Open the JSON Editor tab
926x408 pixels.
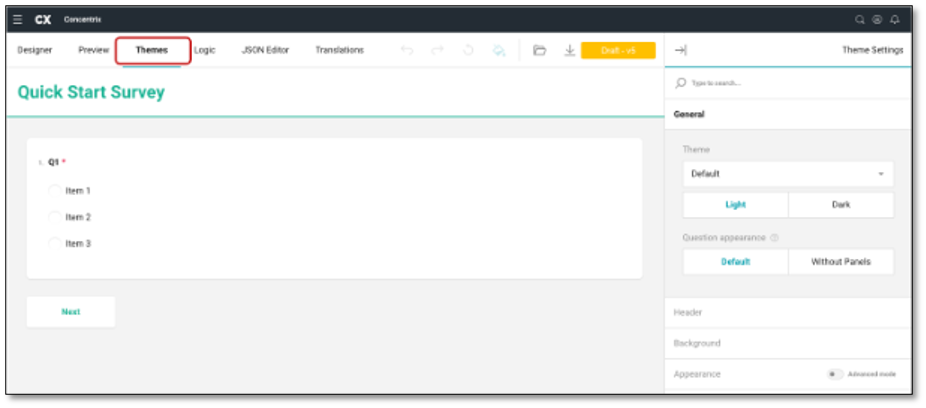[x=265, y=50]
